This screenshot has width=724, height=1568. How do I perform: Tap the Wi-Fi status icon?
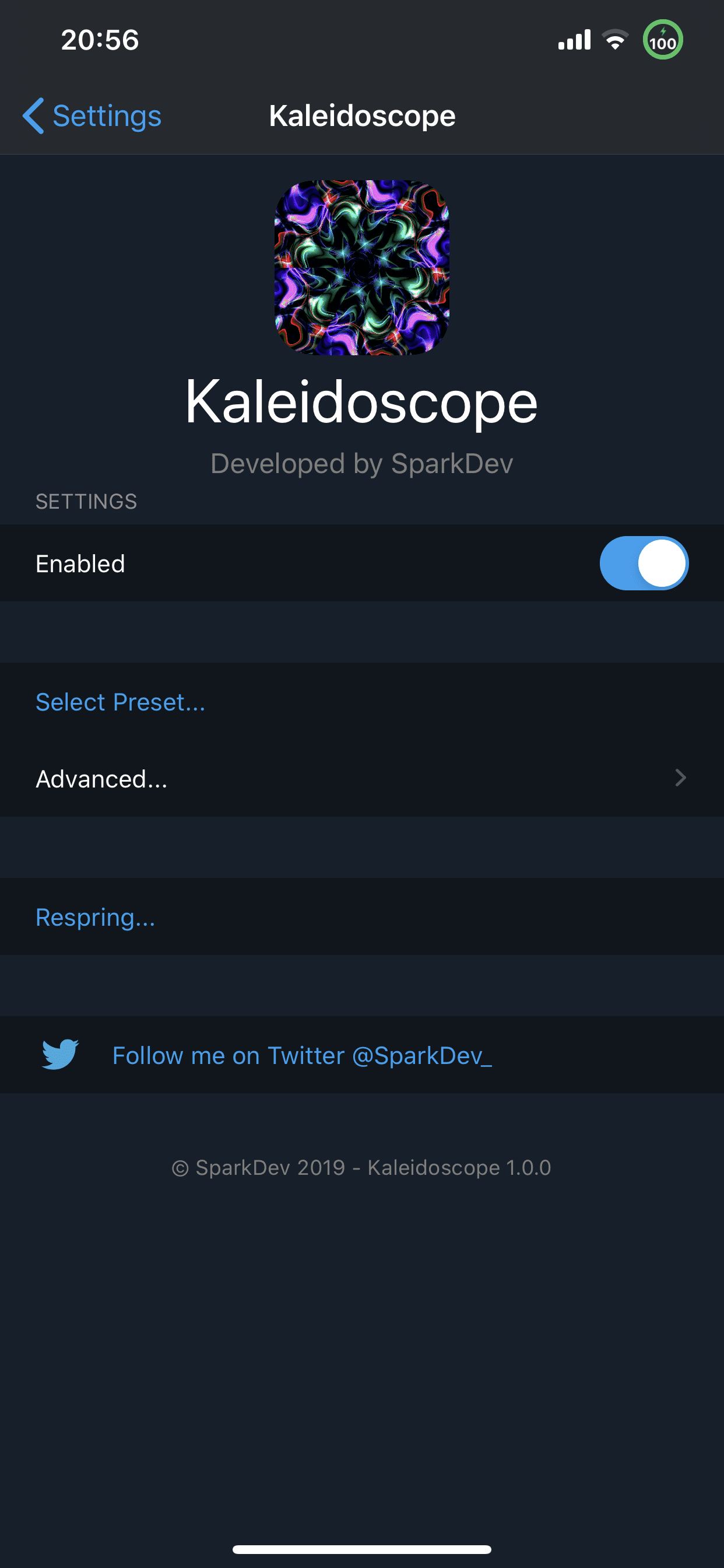pos(615,40)
